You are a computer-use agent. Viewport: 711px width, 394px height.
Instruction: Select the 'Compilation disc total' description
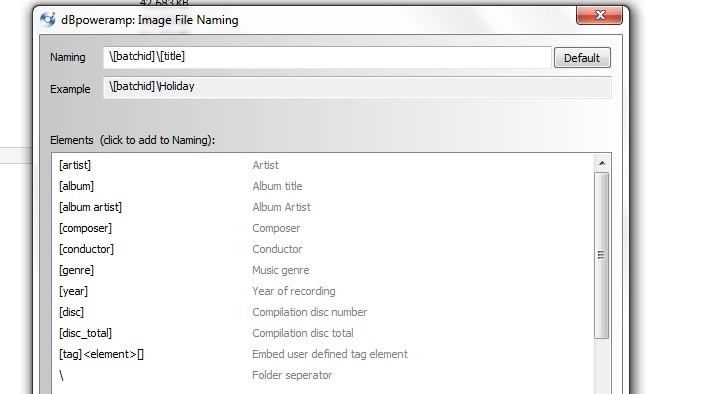pos(303,333)
